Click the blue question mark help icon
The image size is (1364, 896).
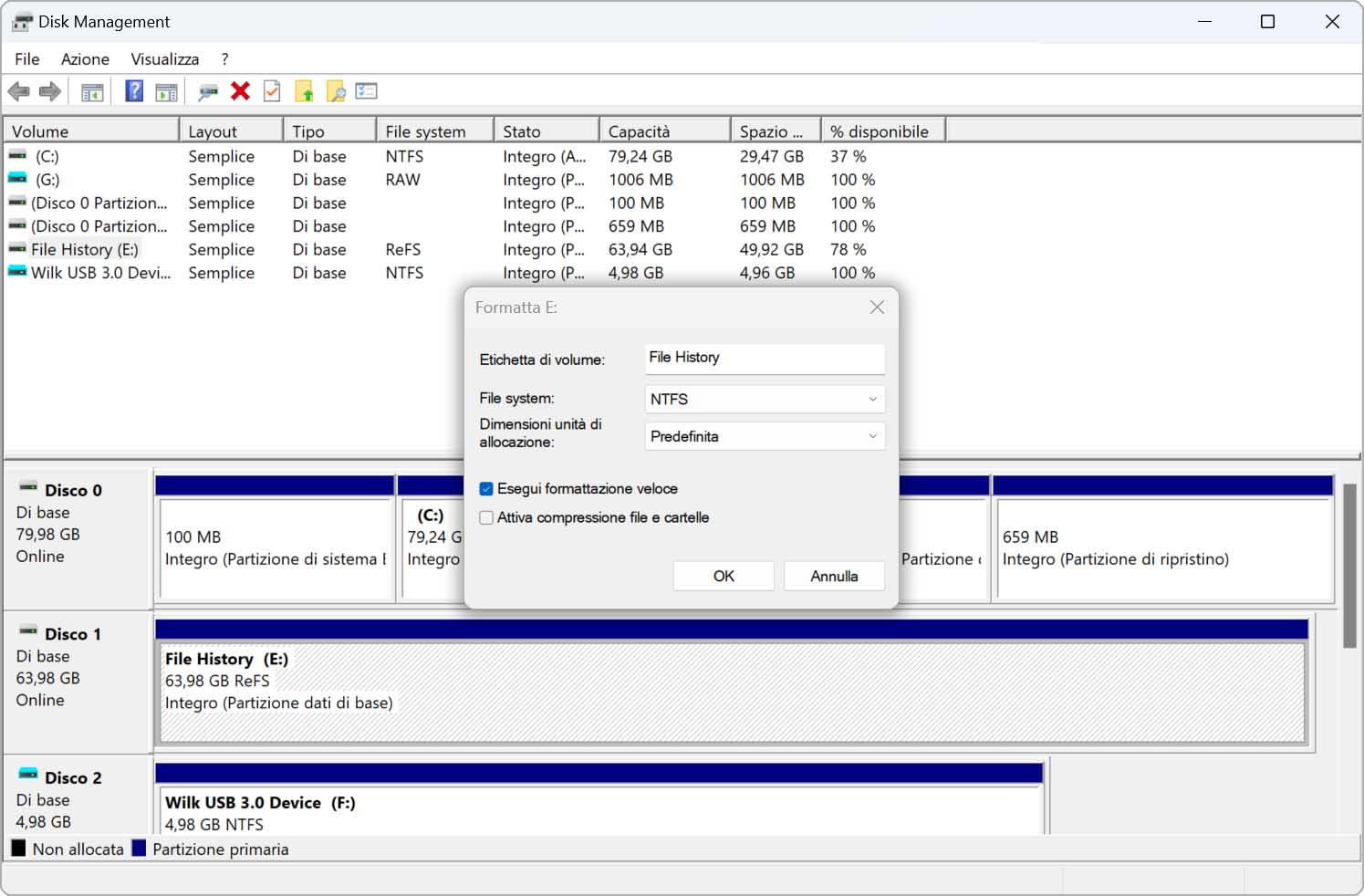[x=134, y=91]
